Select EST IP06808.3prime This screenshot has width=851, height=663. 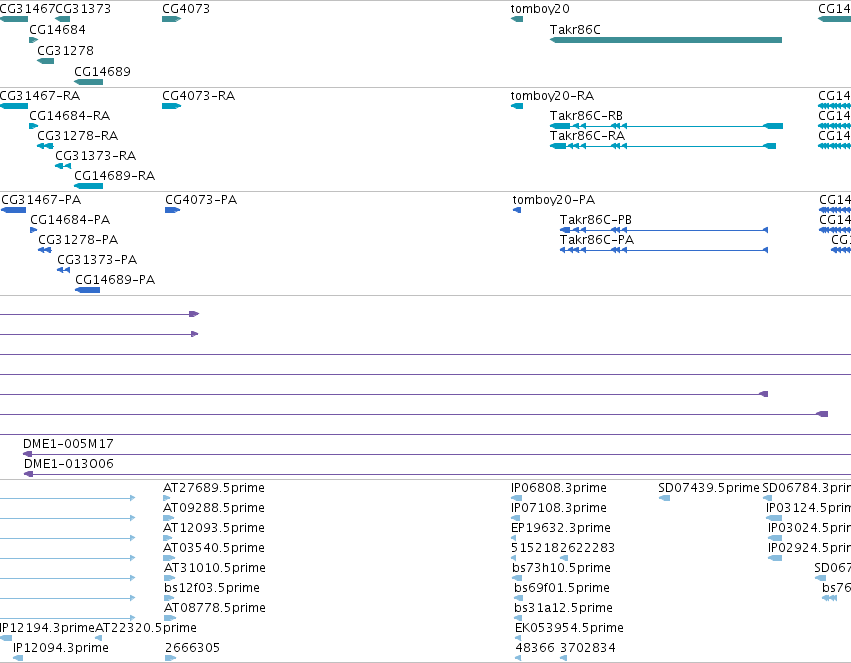(516, 498)
